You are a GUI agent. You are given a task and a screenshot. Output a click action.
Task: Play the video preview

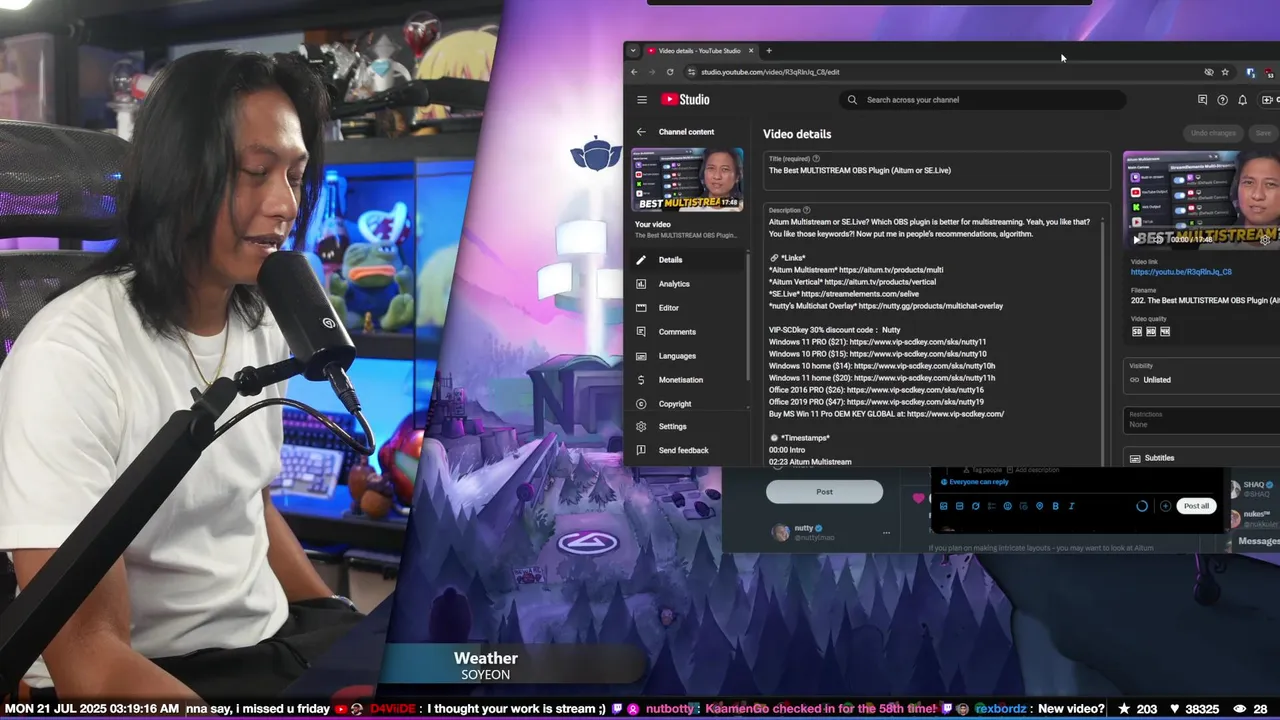coord(1136,239)
